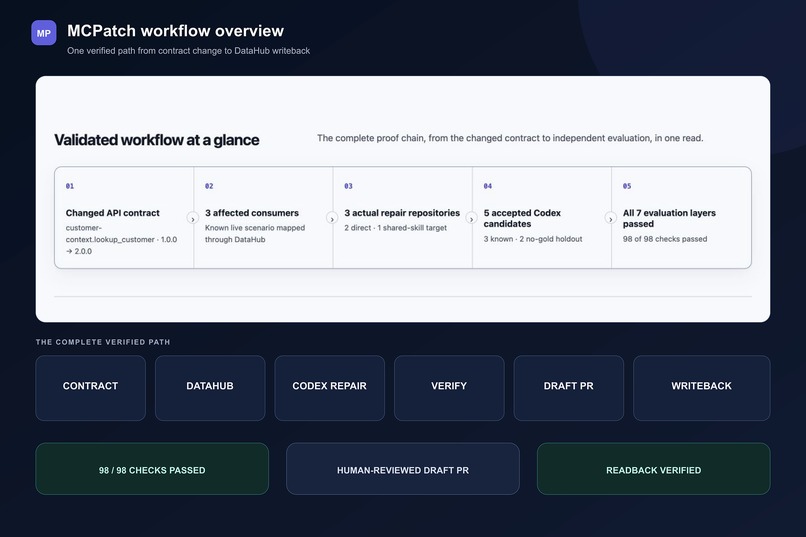Click the 5 accepted Codex candidates title
The width and height of the screenshot is (806, 537).
522,218
